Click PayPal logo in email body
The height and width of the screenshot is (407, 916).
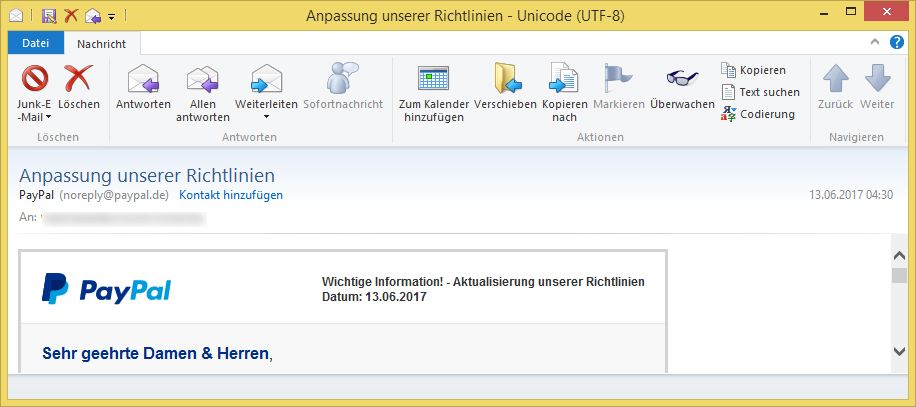106,289
